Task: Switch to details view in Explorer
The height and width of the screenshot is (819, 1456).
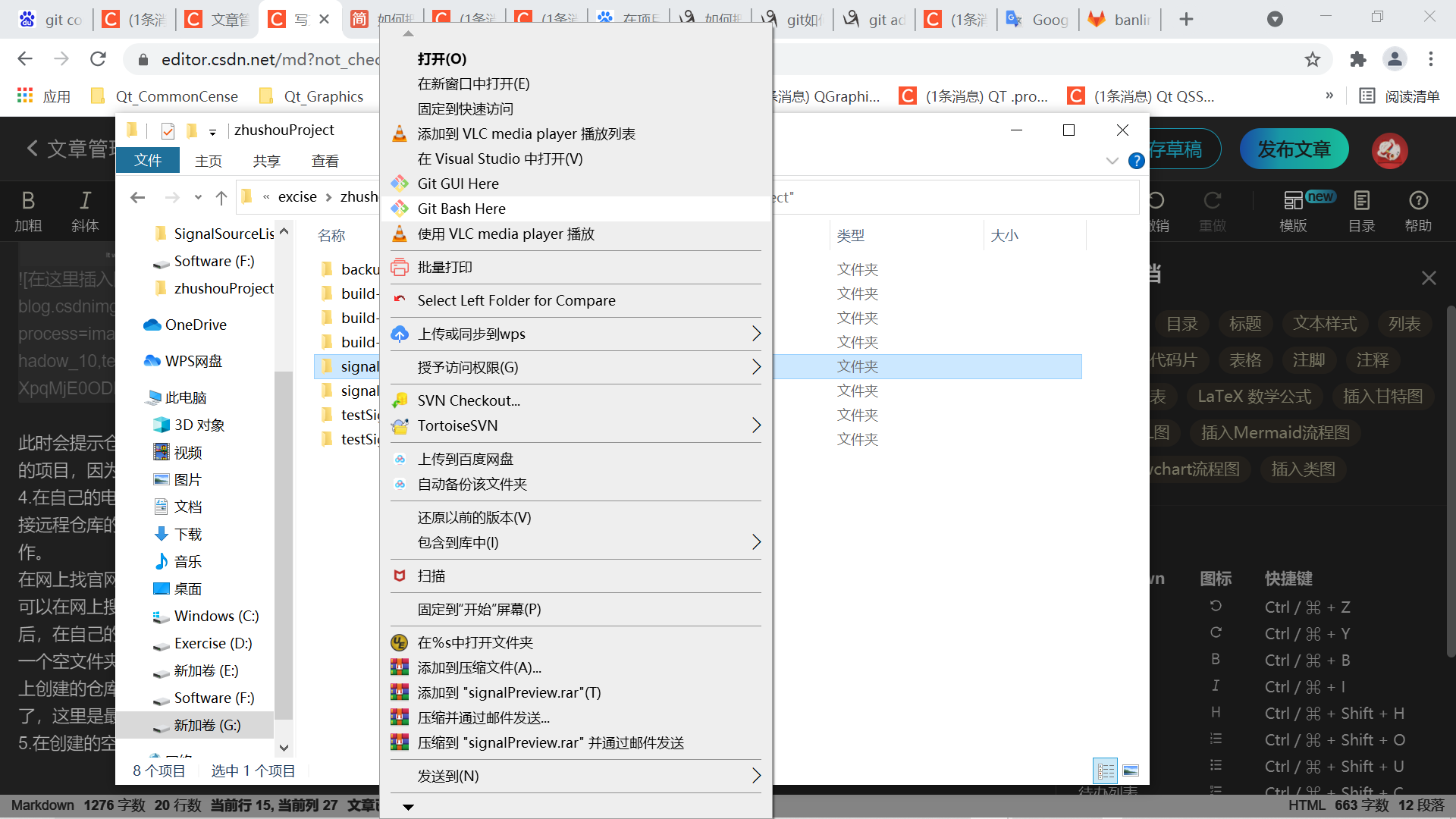Action: (1106, 771)
